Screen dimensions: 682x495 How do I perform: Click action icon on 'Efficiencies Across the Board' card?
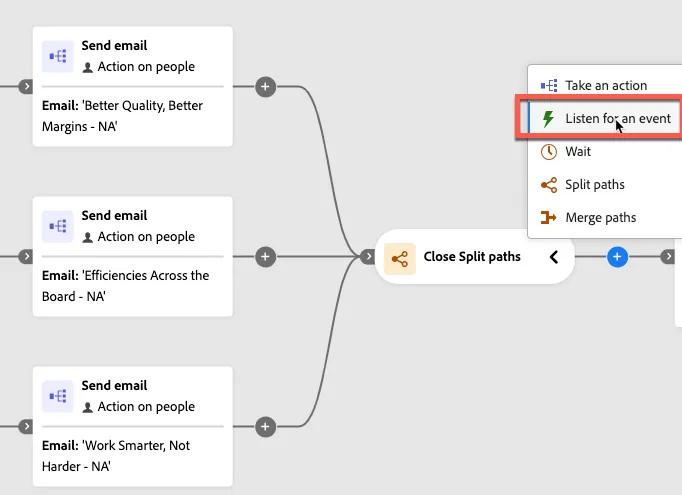[58, 227]
